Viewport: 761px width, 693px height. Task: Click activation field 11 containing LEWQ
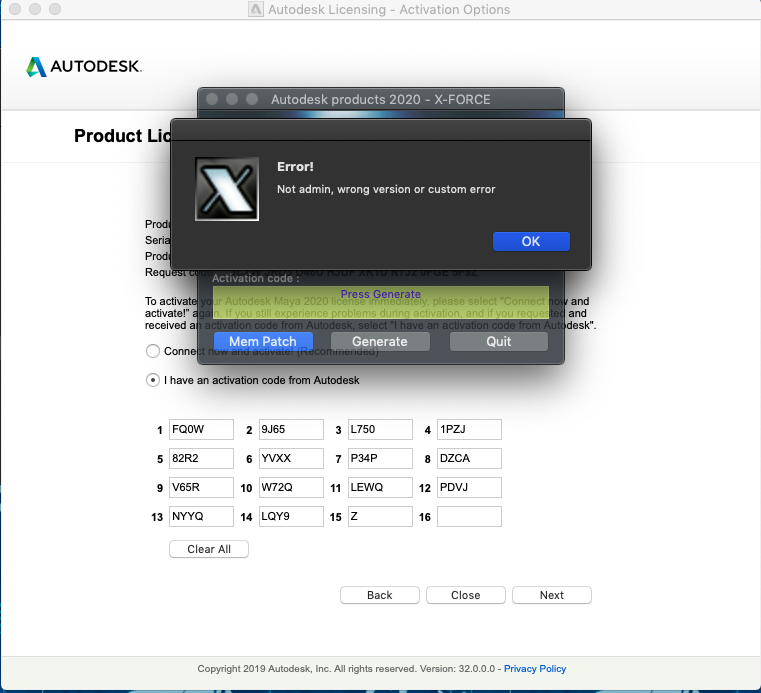(380, 488)
